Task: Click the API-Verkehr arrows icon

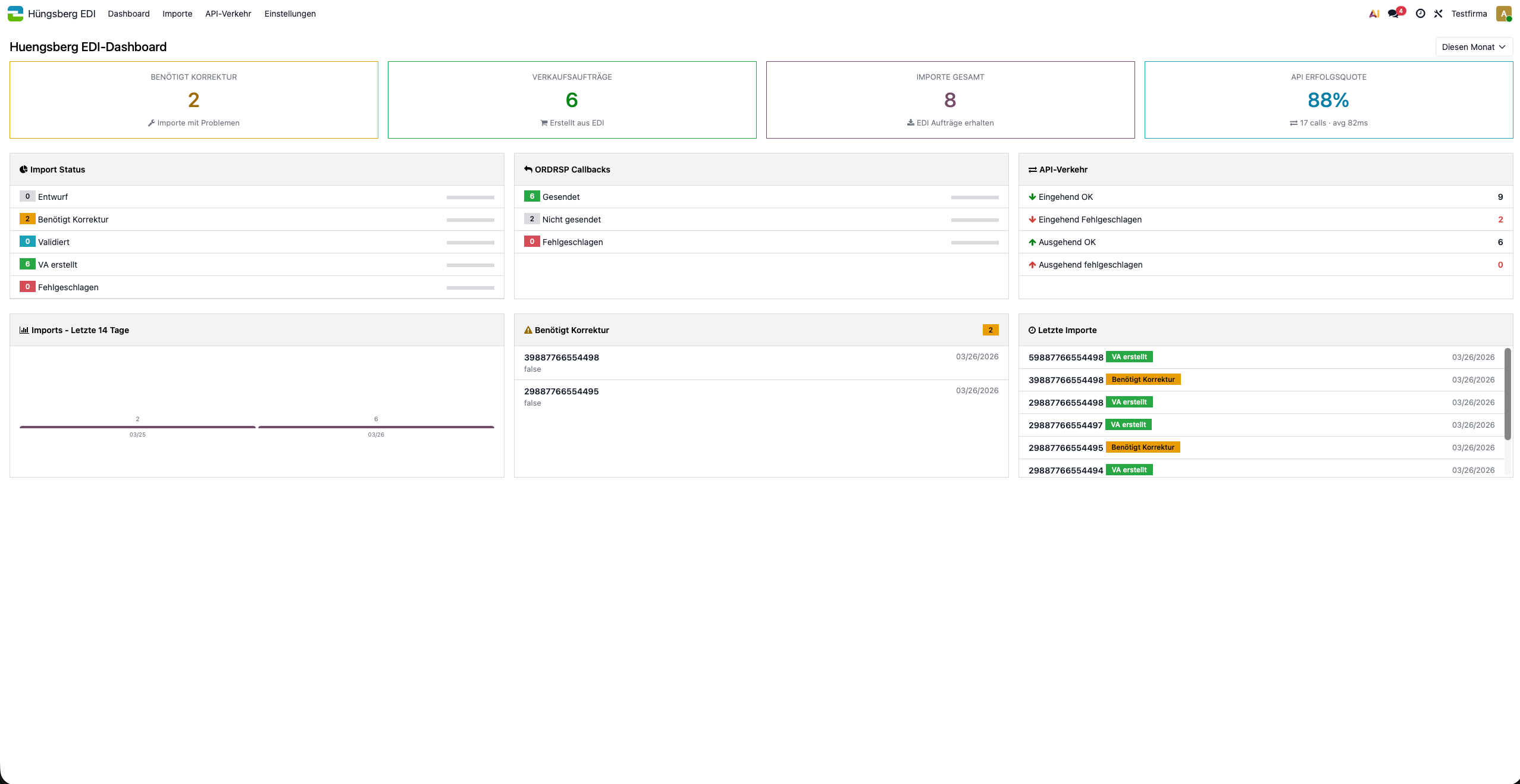Action: pyautogui.click(x=1033, y=169)
